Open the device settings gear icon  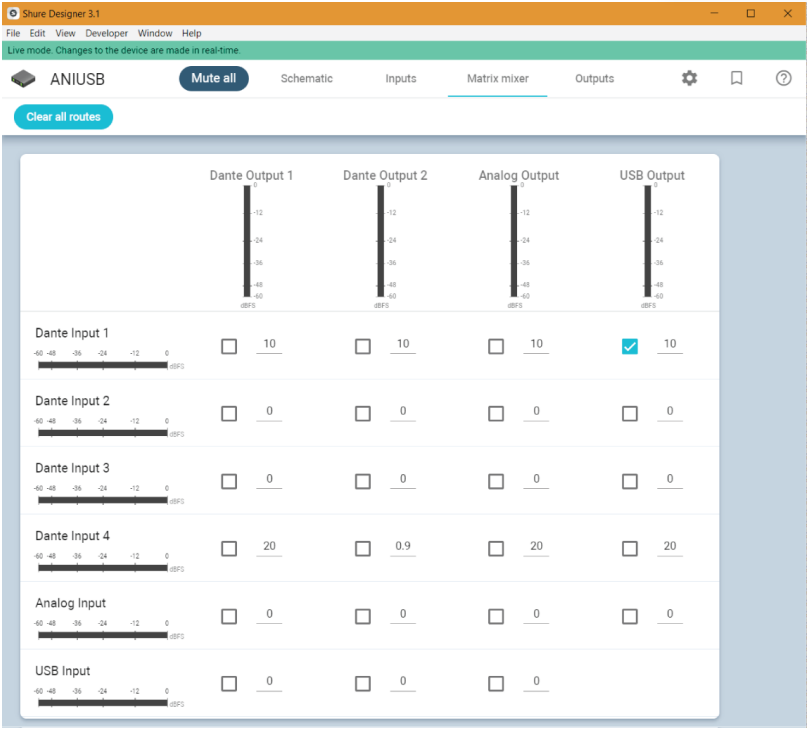pos(688,78)
